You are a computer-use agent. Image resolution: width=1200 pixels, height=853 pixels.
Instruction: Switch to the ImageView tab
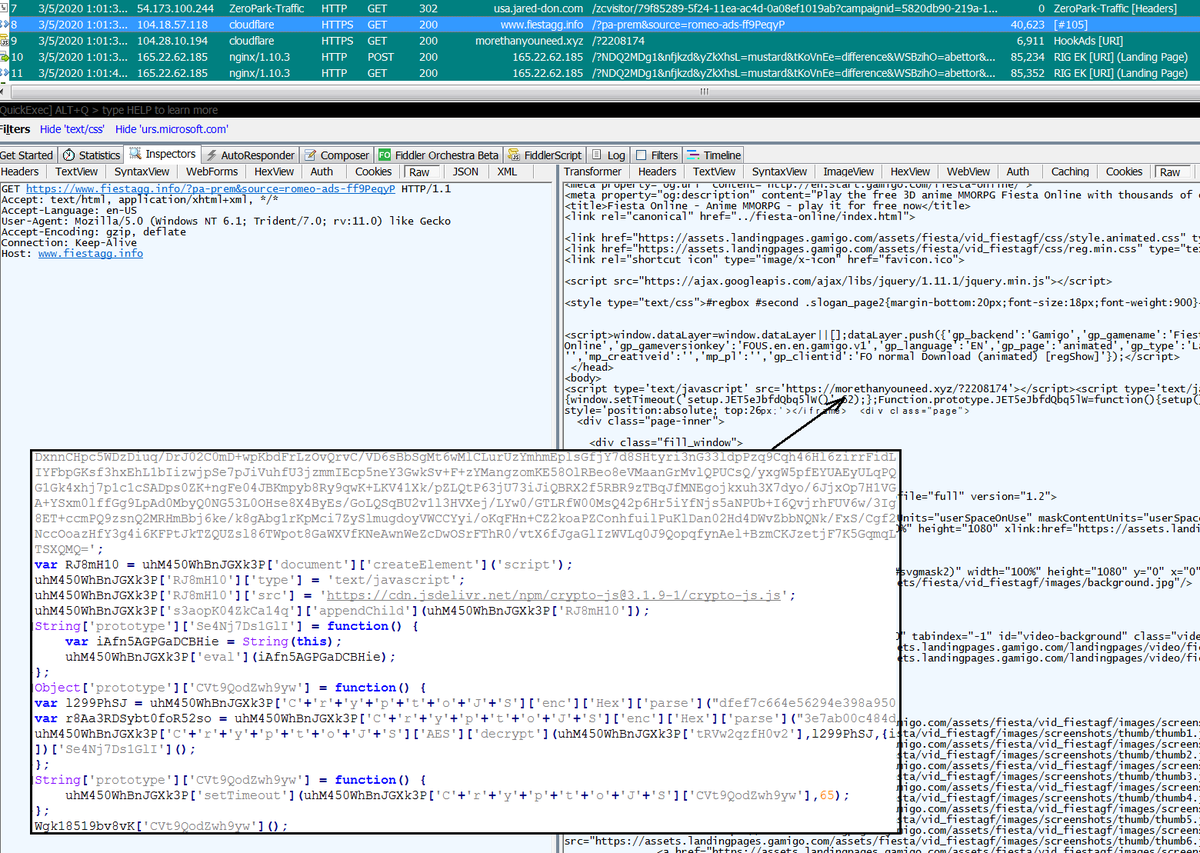(x=848, y=171)
